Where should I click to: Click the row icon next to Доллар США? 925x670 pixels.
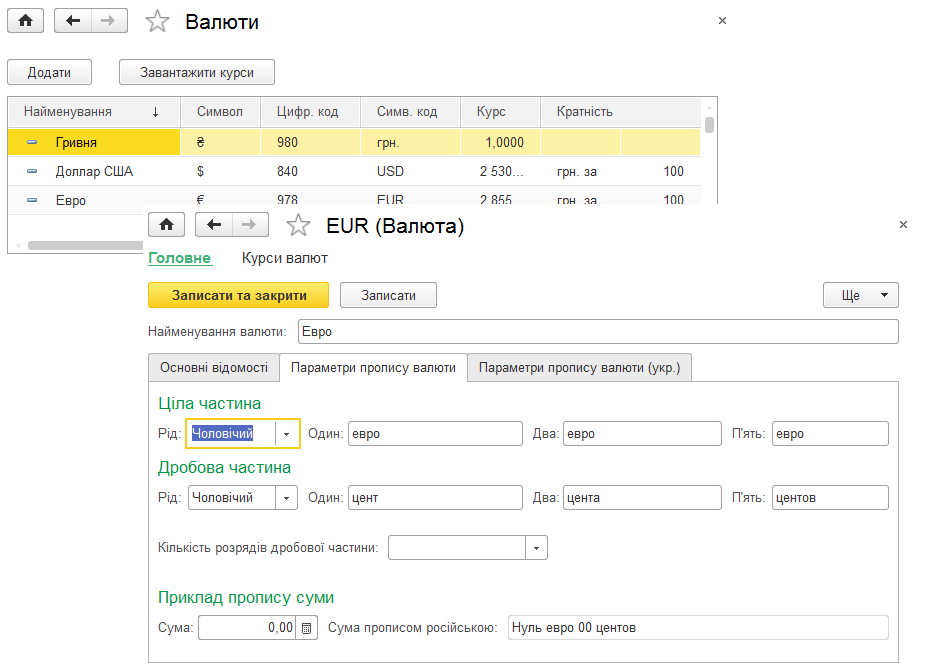[x=32, y=172]
